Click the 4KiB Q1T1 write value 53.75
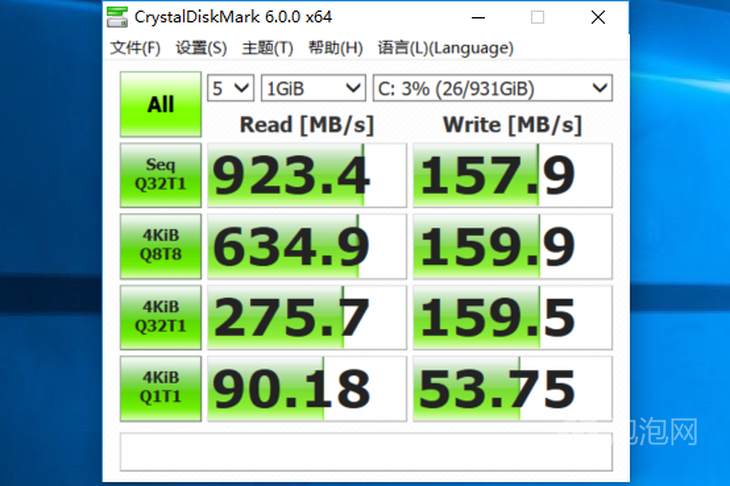 coord(513,389)
